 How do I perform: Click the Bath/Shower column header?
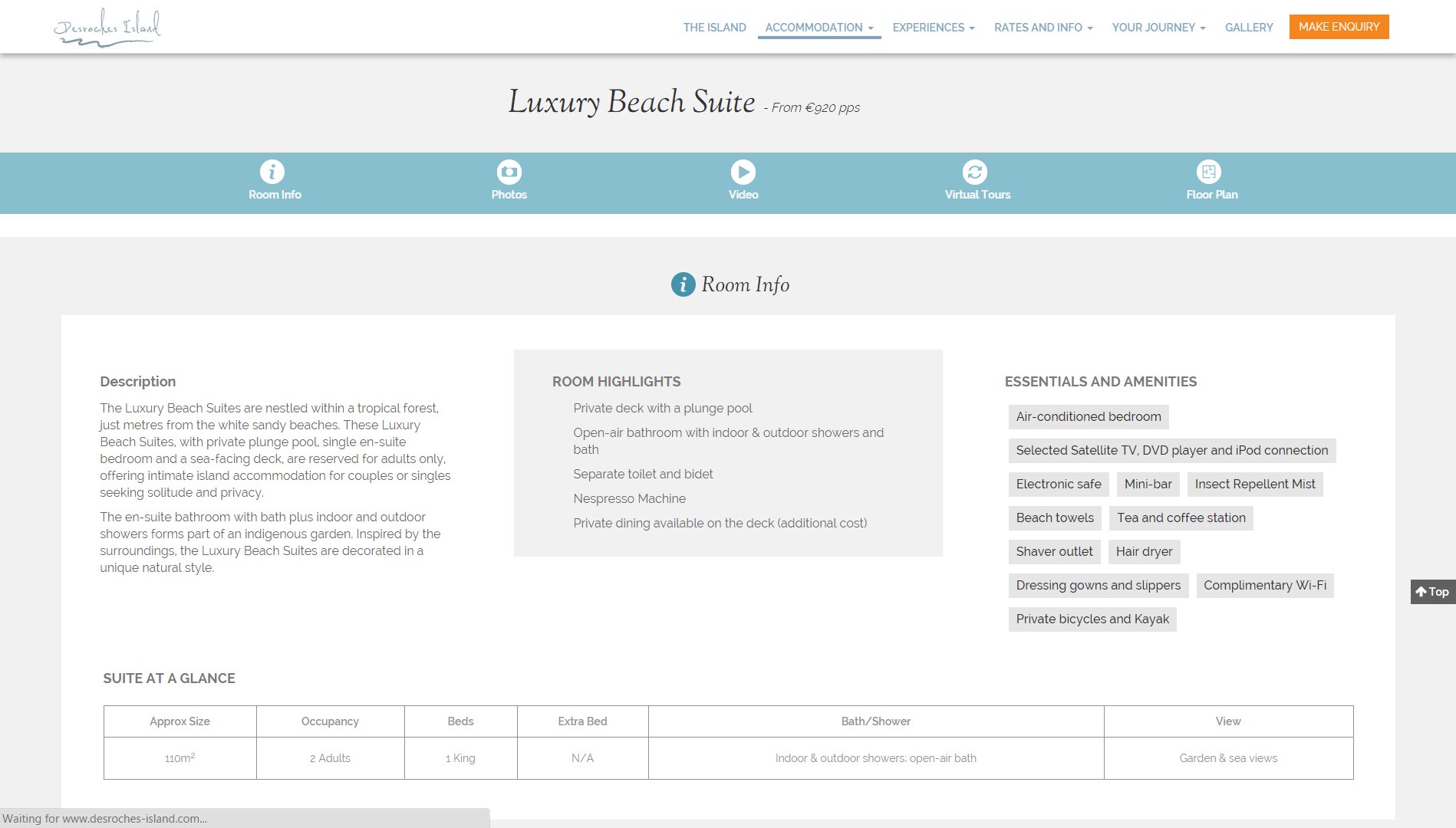pyautogui.click(x=876, y=721)
